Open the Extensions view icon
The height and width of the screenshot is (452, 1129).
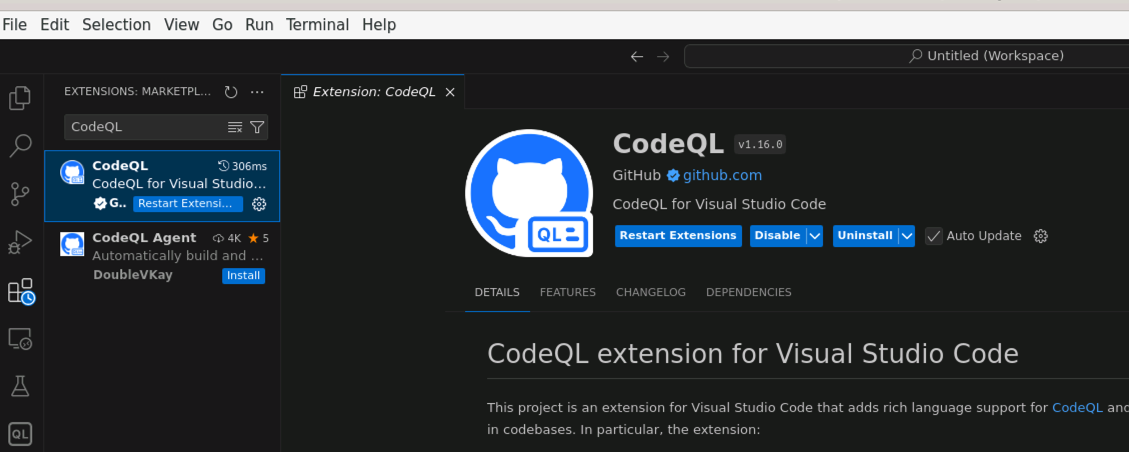tap(20, 291)
